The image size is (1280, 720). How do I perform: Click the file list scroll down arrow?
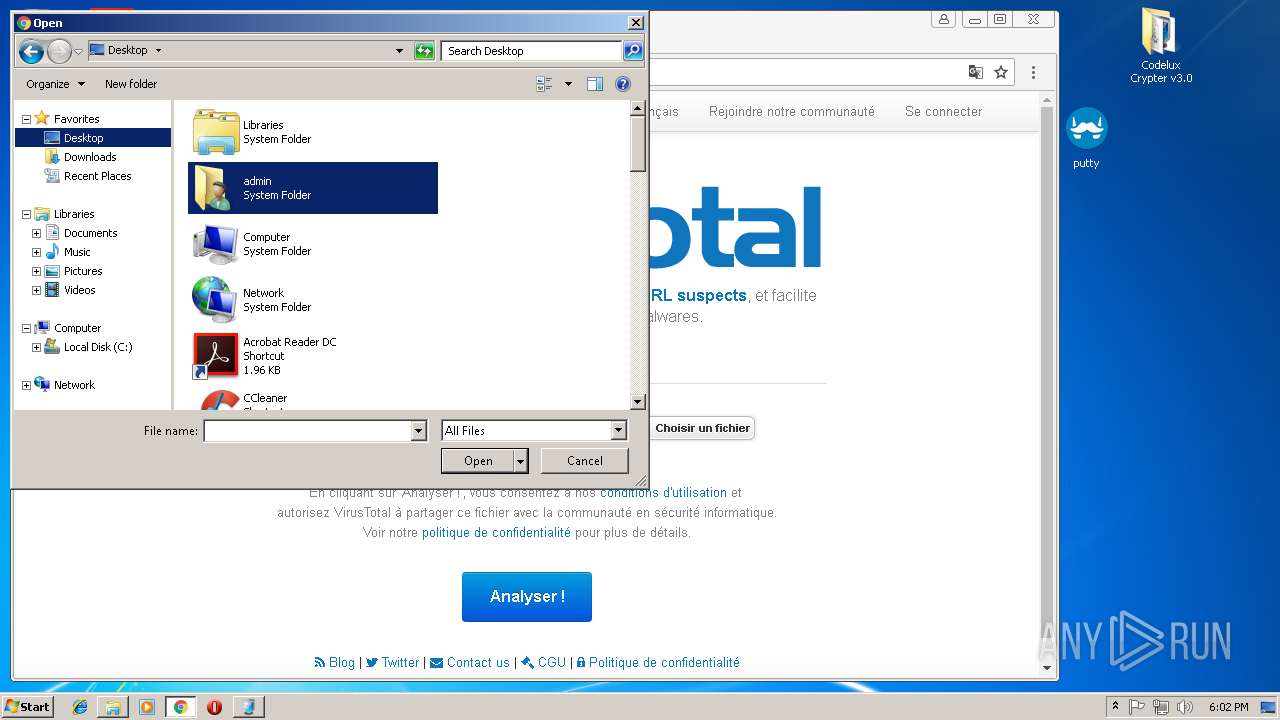pyautogui.click(x=638, y=402)
